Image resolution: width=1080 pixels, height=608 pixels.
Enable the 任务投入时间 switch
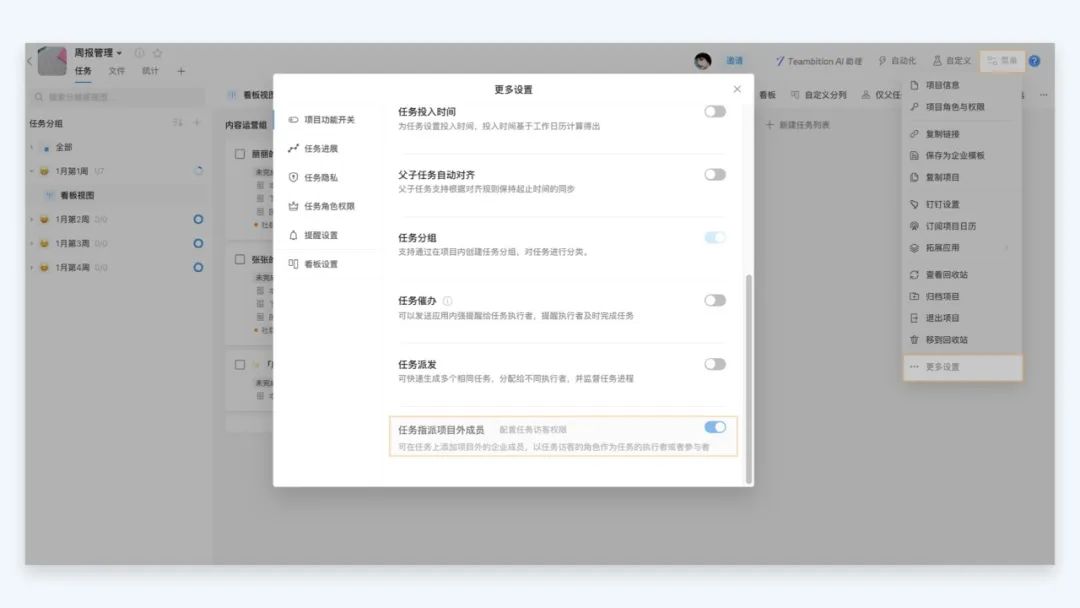pyautogui.click(x=715, y=112)
